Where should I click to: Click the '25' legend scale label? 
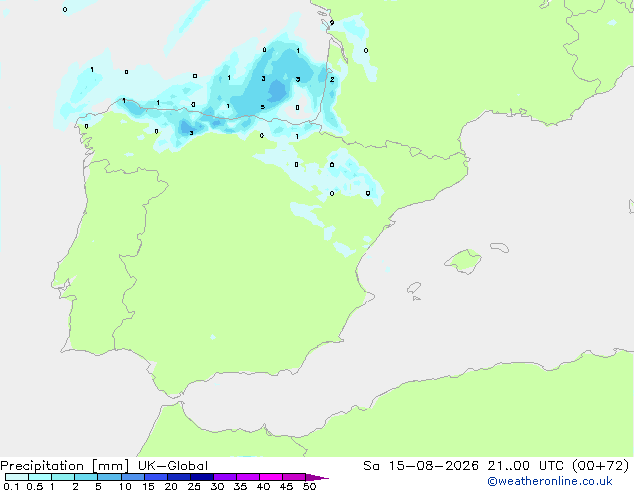pos(194,486)
